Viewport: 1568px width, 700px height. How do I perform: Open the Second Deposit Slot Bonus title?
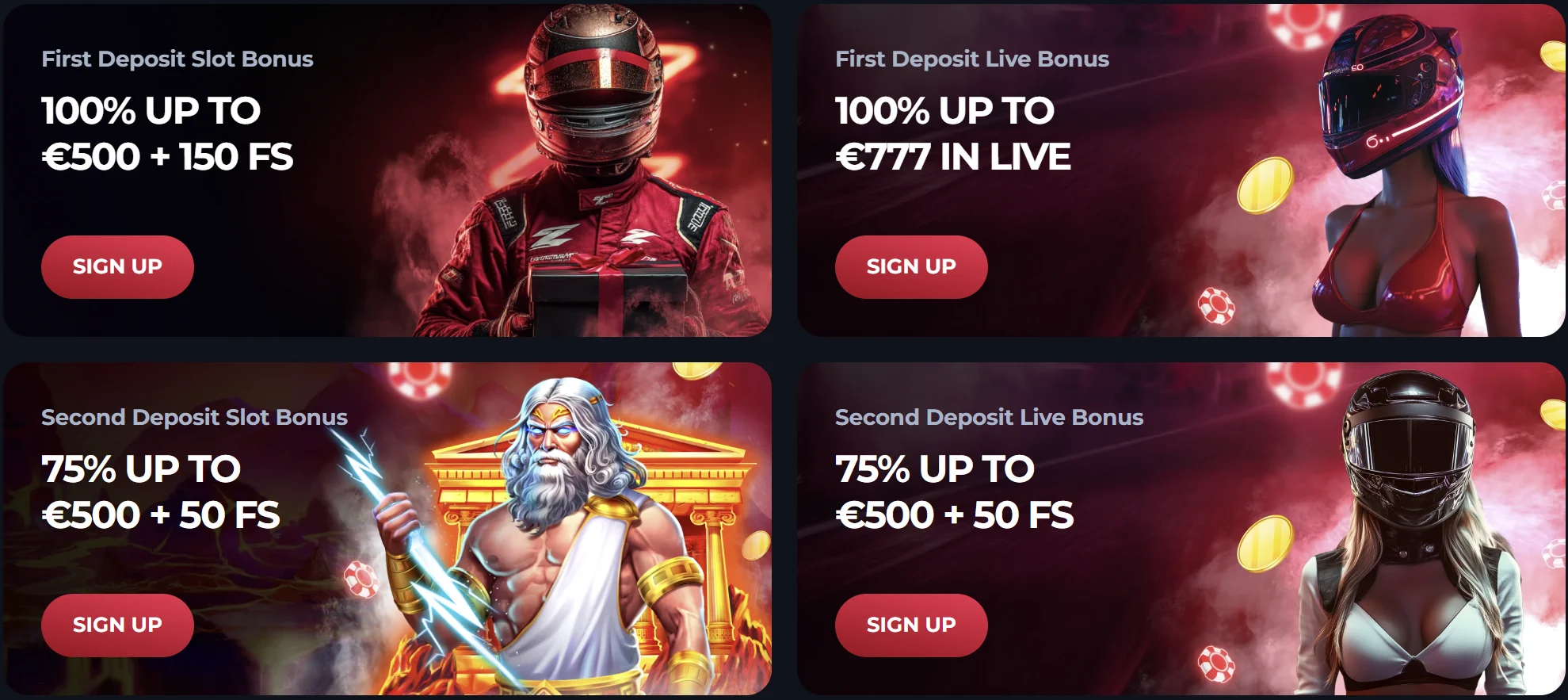(194, 417)
